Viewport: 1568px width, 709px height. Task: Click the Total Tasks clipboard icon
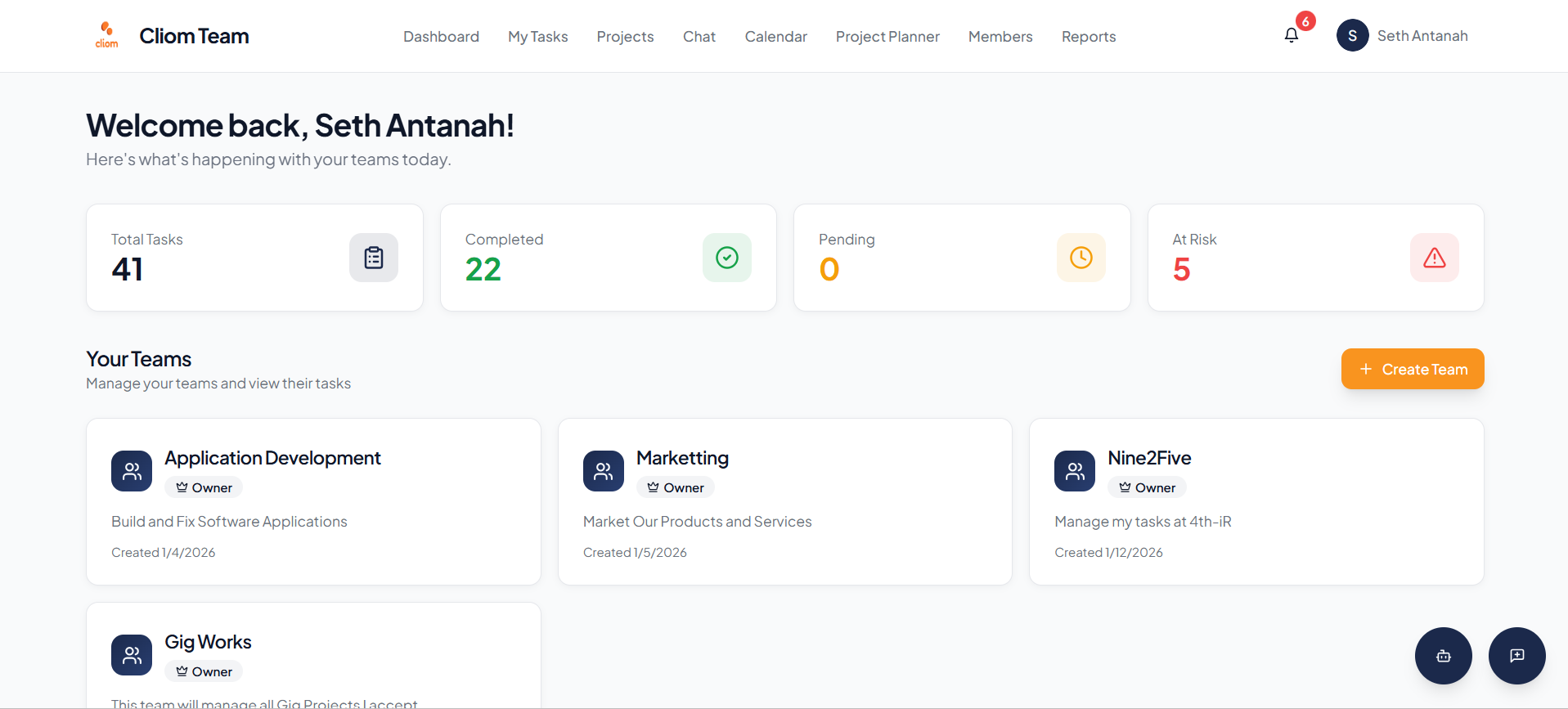pos(373,258)
